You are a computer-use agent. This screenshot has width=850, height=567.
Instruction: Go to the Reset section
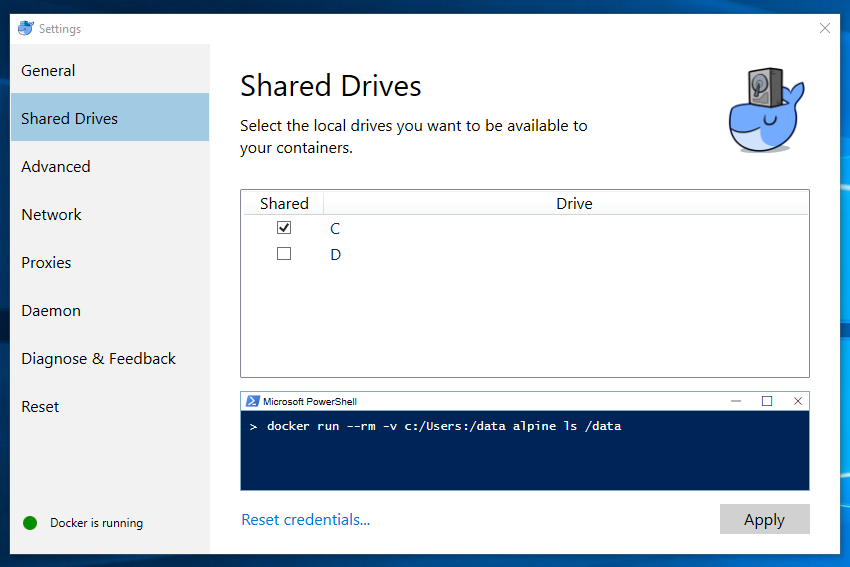(110, 407)
